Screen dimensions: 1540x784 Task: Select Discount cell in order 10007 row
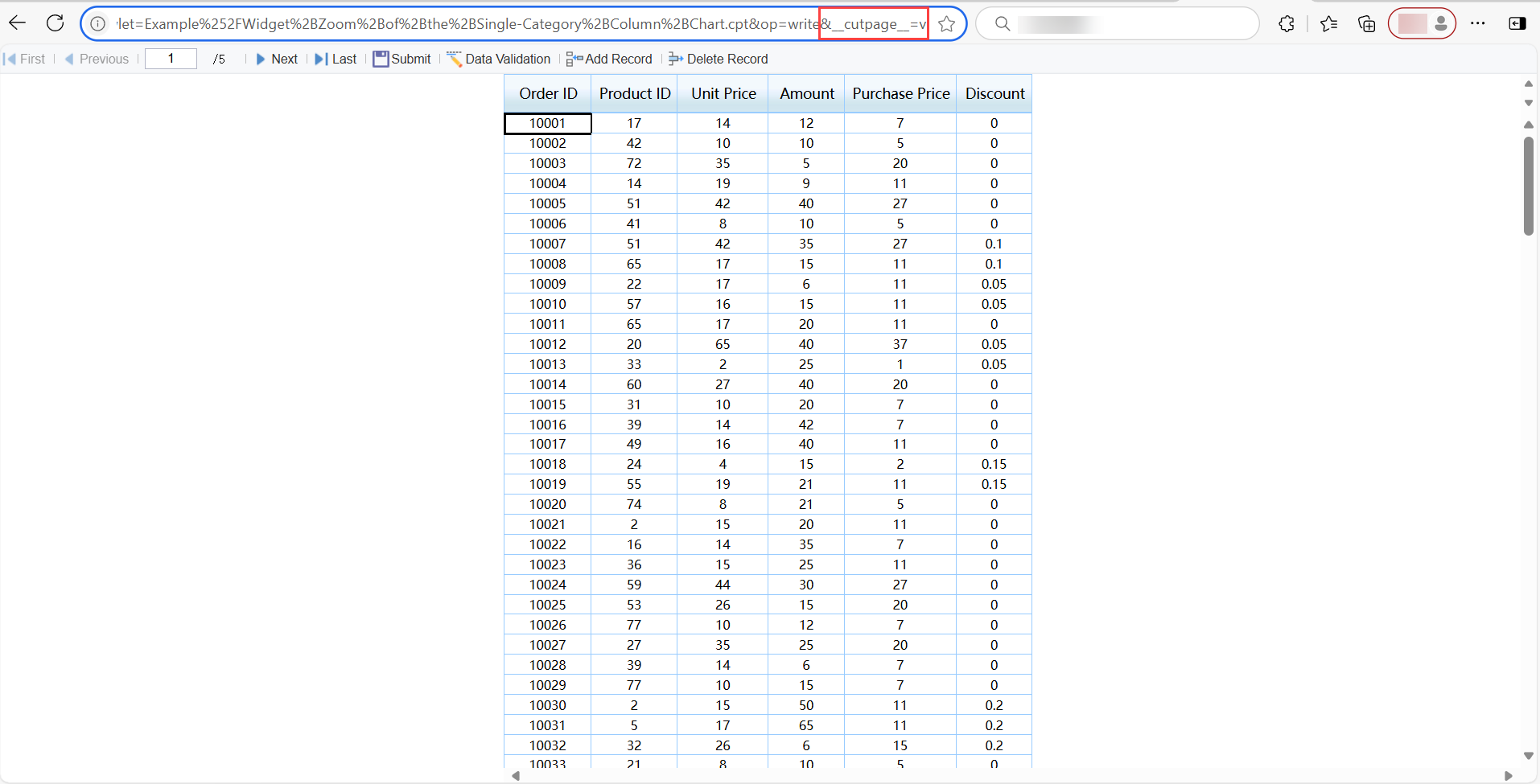point(994,244)
